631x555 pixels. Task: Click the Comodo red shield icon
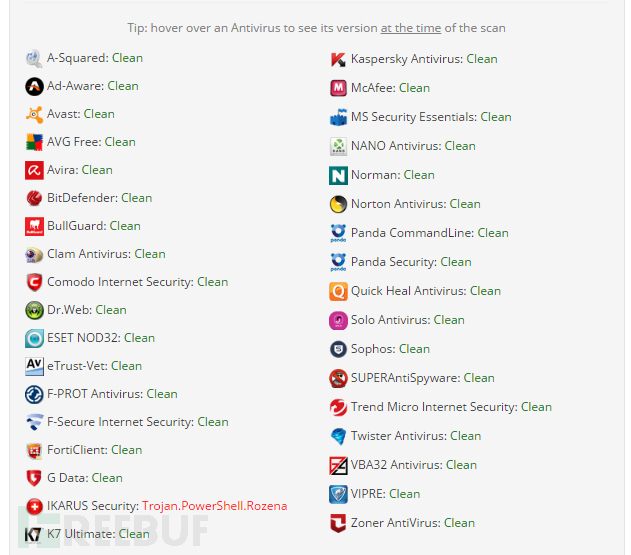tap(34, 282)
